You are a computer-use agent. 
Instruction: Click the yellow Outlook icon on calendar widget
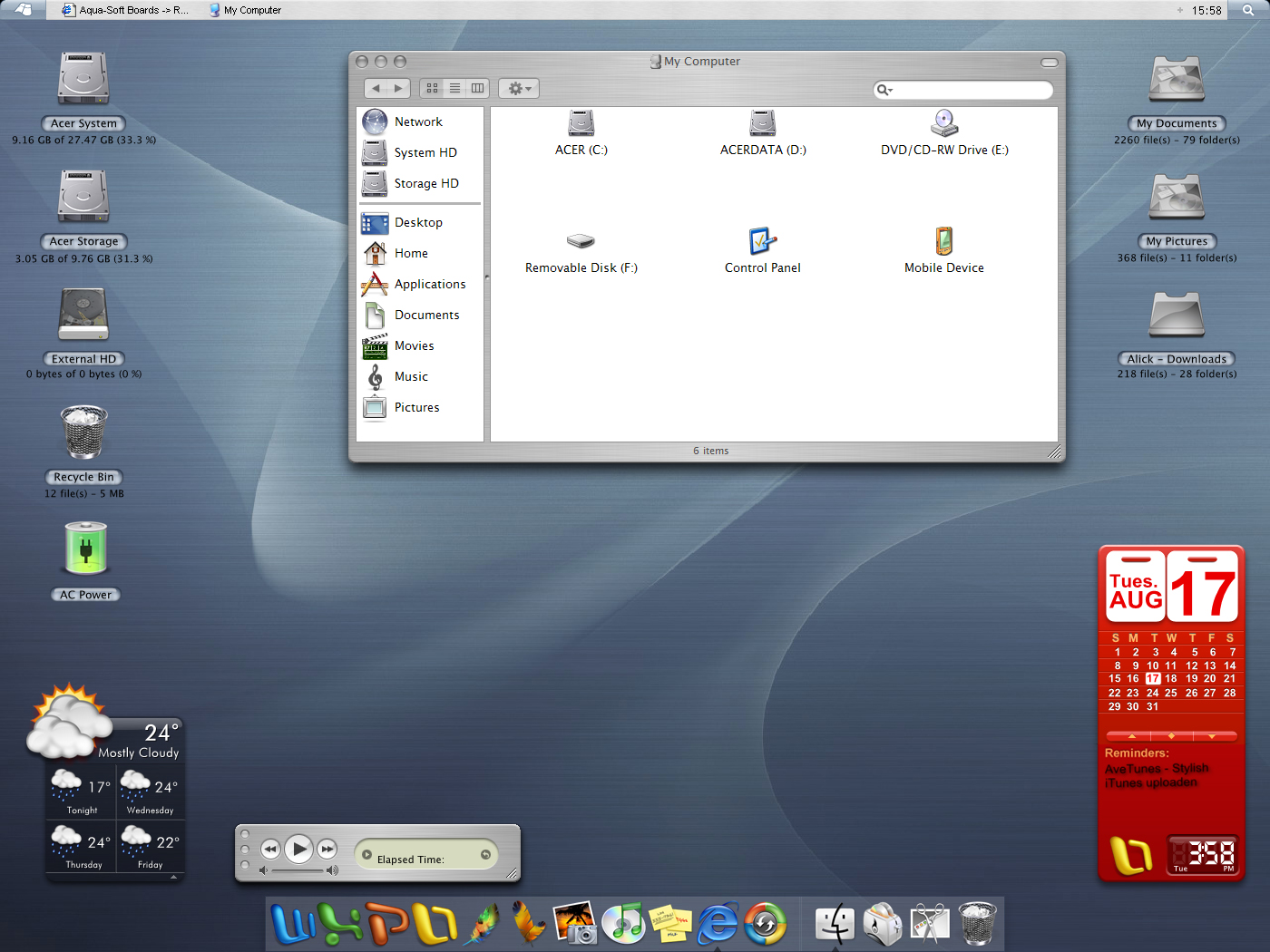(x=1131, y=855)
